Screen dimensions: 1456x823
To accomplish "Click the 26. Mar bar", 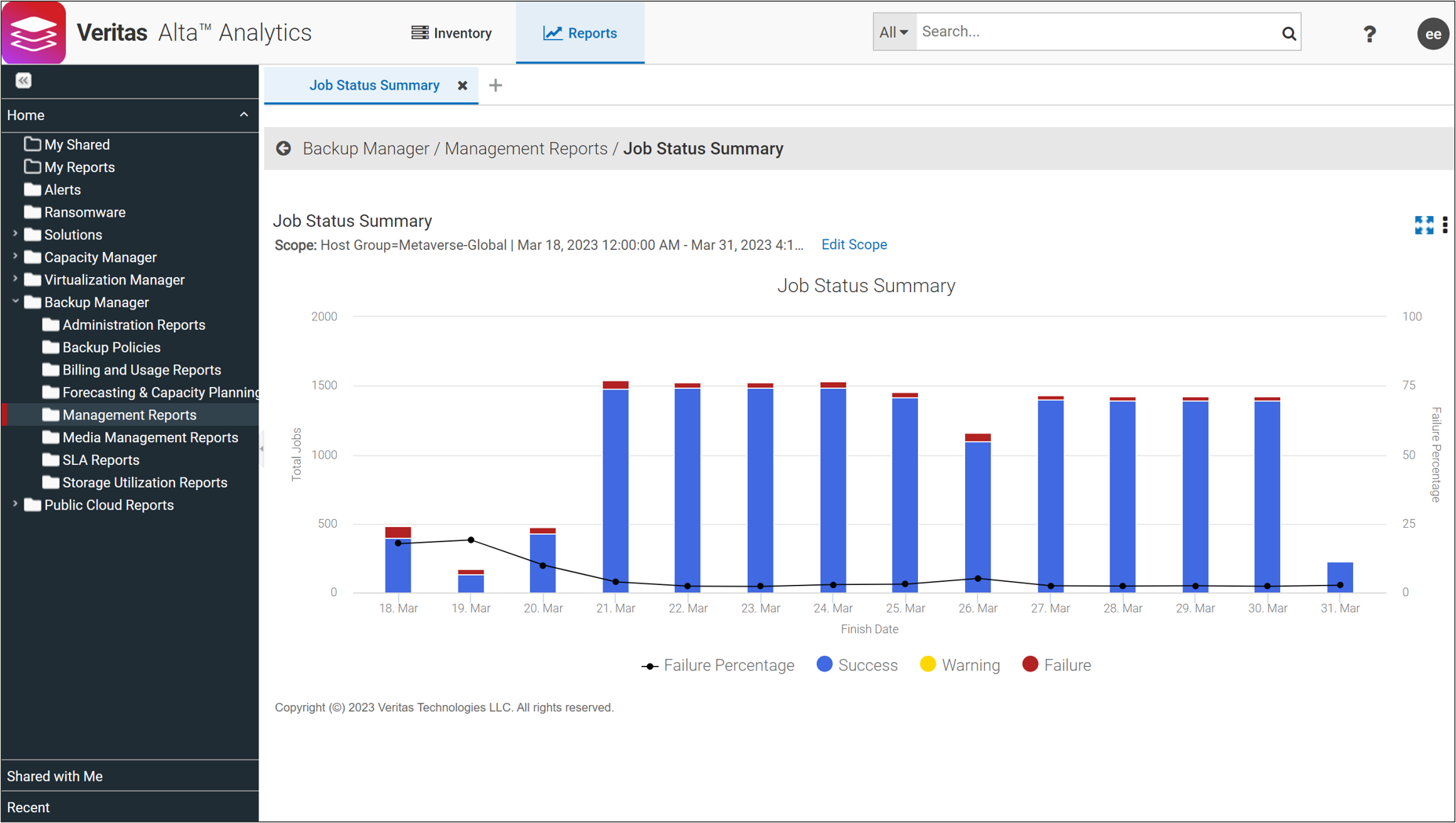I will (x=978, y=513).
